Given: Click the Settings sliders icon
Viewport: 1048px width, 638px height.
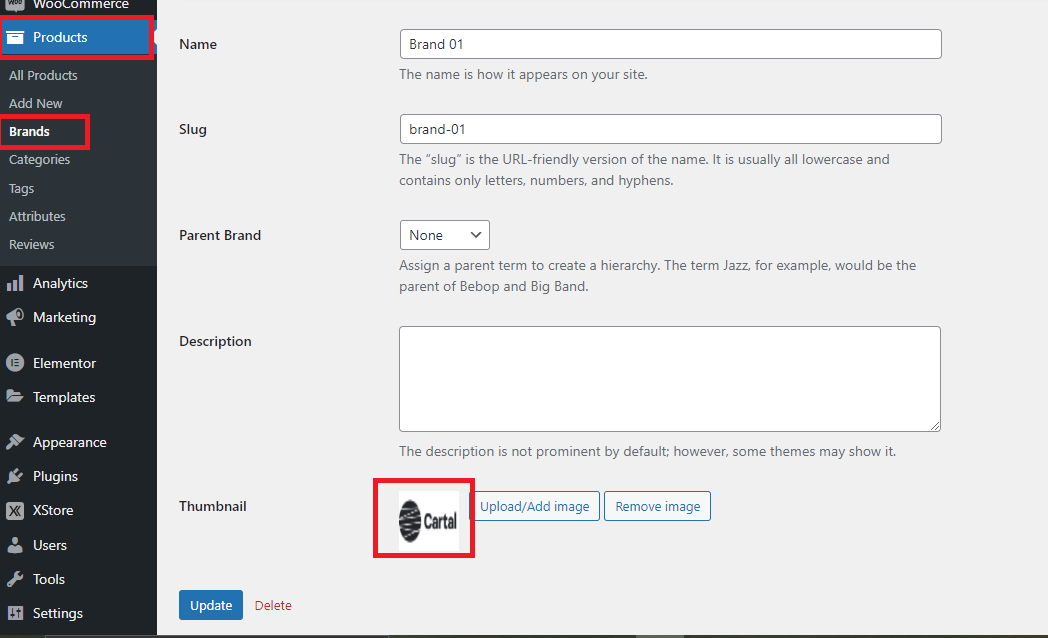Looking at the screenshot, I should (x=15, y=613).
